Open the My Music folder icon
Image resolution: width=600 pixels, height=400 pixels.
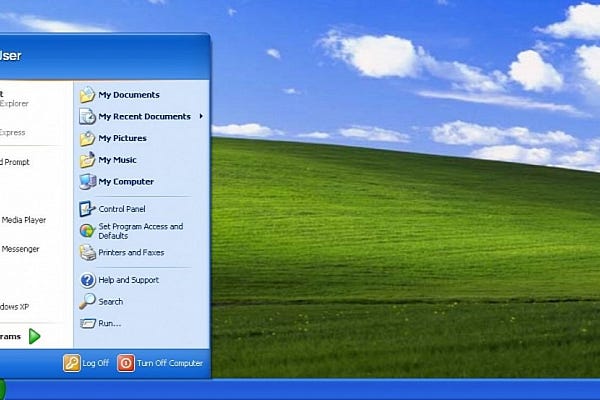87,160
